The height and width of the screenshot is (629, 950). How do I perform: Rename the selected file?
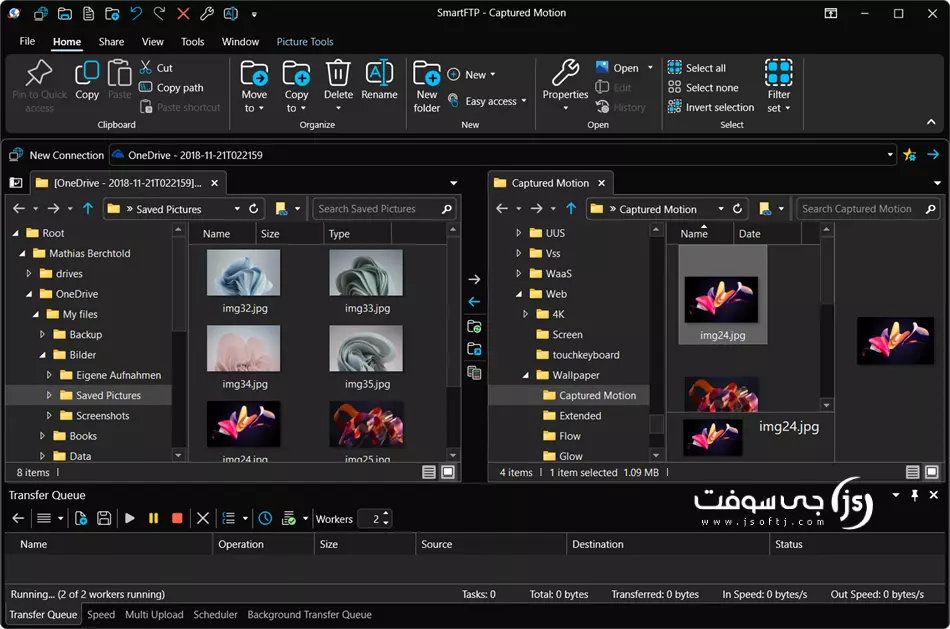pyautogui.click(x=379, y=80)
